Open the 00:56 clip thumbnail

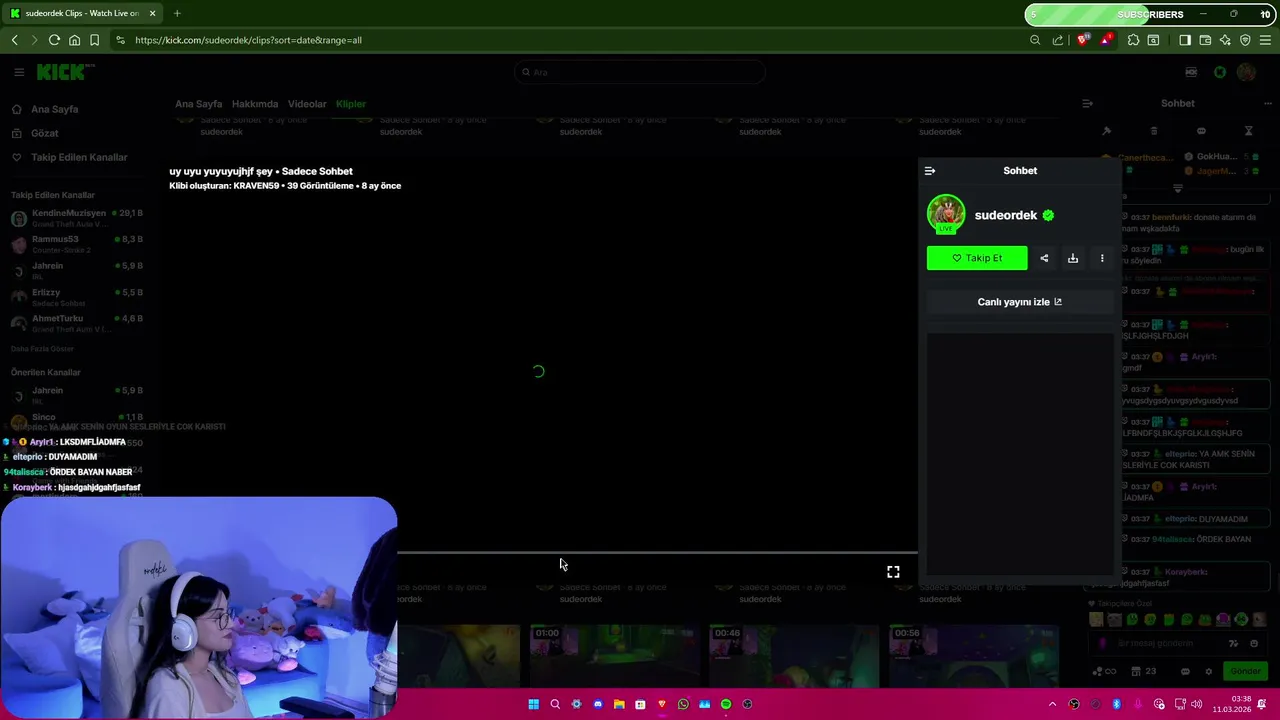click(x=974, y=657)
